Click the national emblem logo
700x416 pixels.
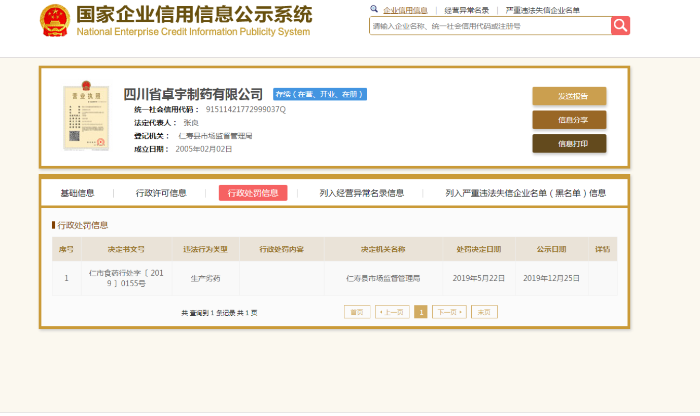[55, 20]
